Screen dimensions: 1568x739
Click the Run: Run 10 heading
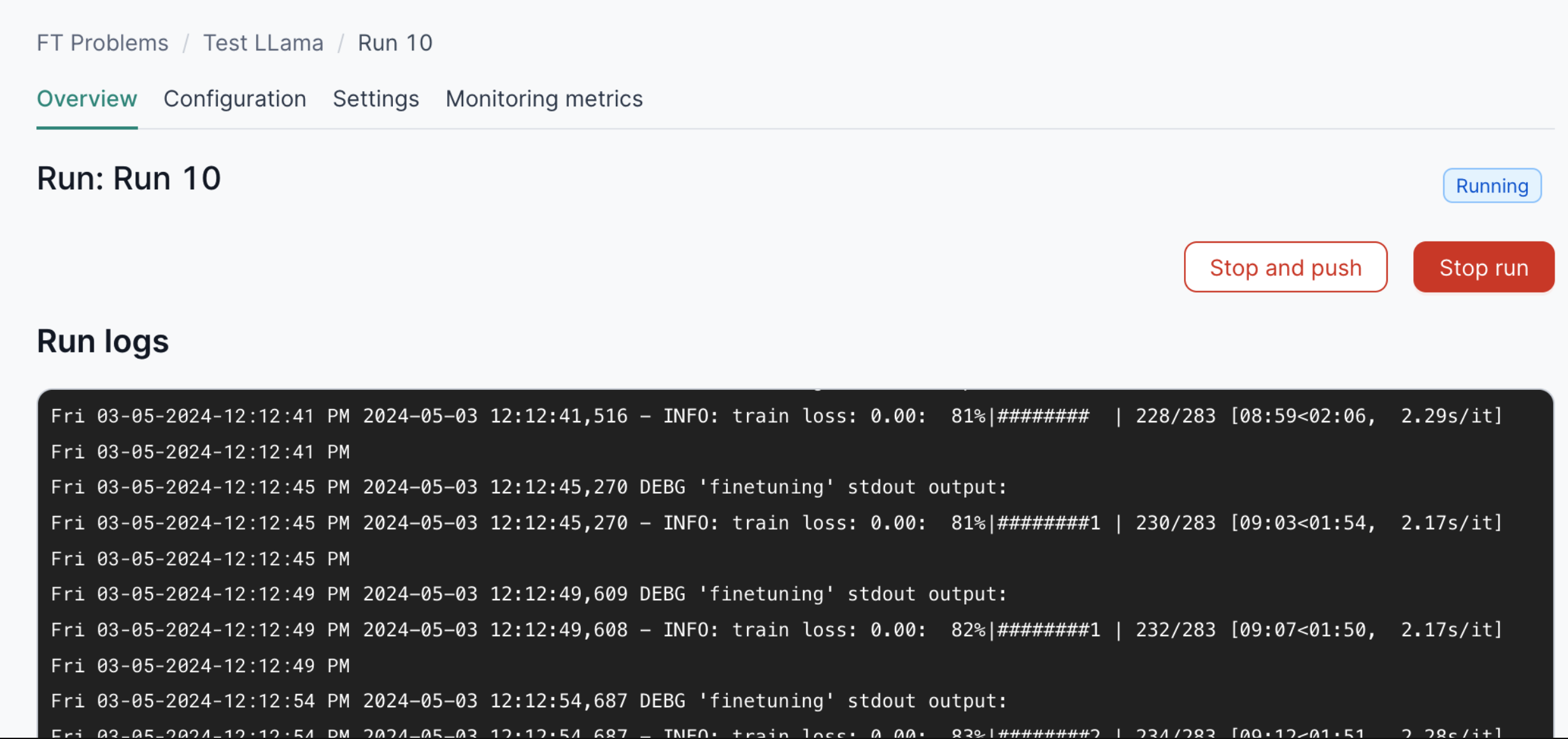(129, 178)
